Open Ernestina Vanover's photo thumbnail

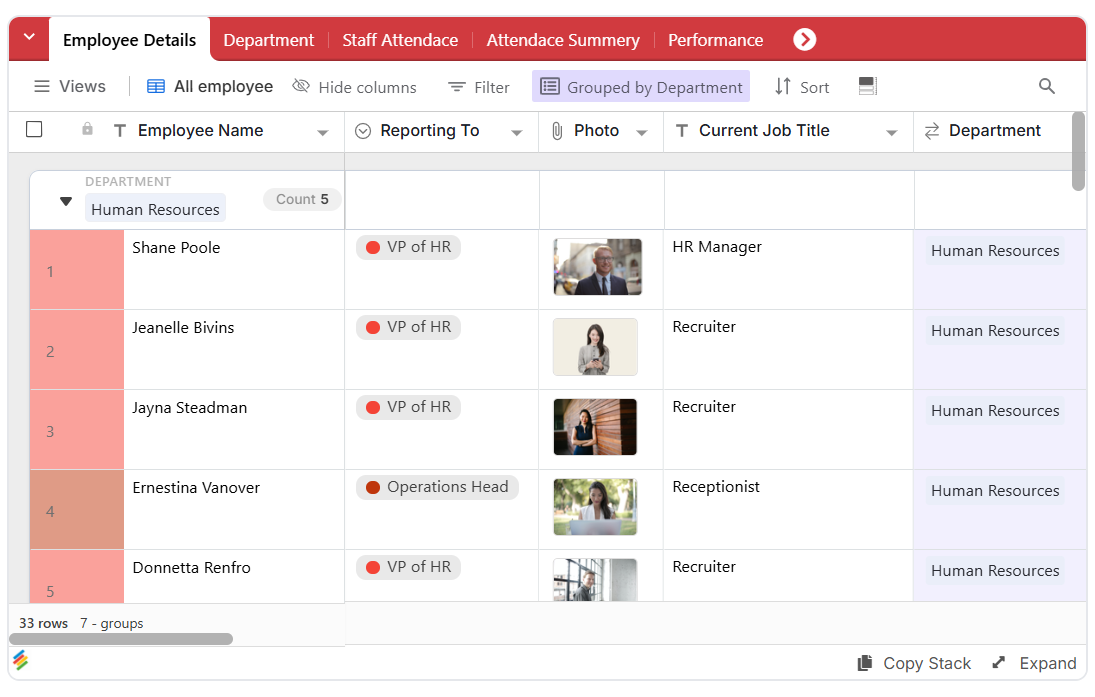[x=595, y=507]
